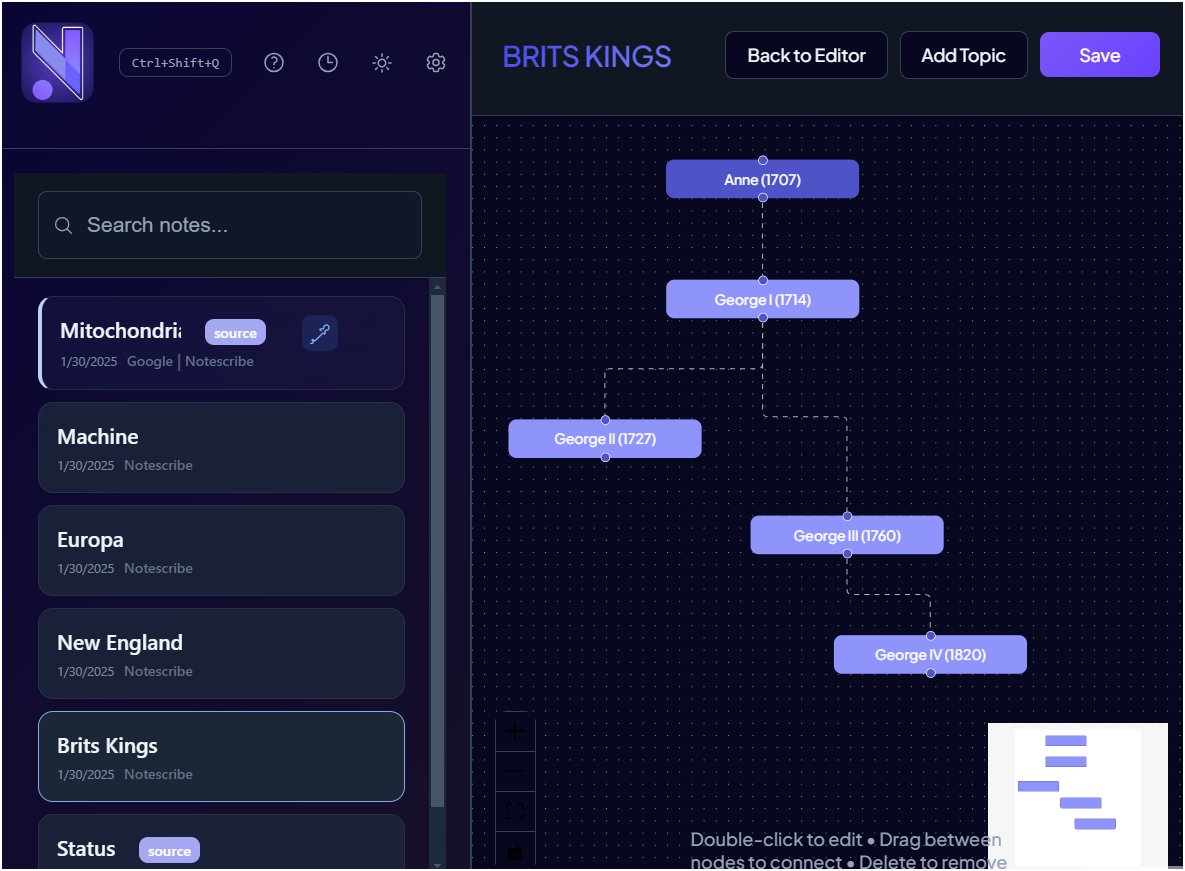Image resolution: width=1185 pixels, height=871 pixels.
Task: Zoom in on the canvas with the plus icon
Action: (514, 731)
